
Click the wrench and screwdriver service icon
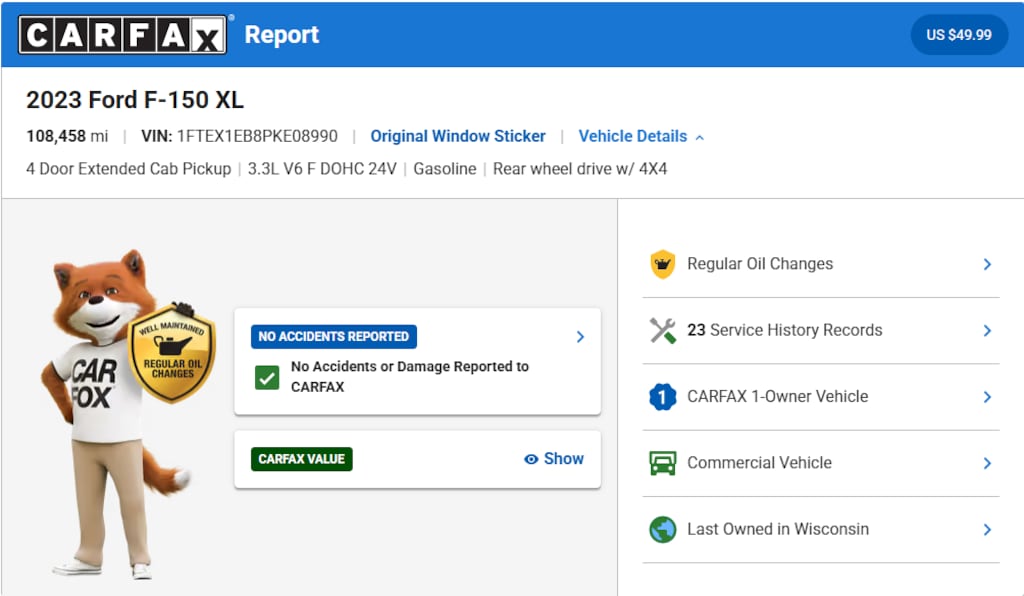point(663,330)
